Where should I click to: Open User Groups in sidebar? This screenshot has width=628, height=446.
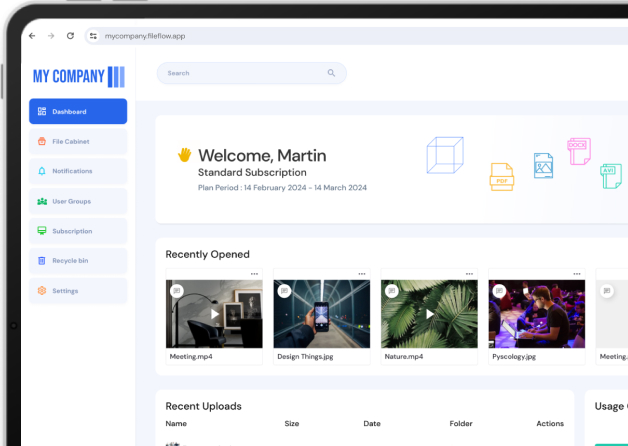click(78, 201)
